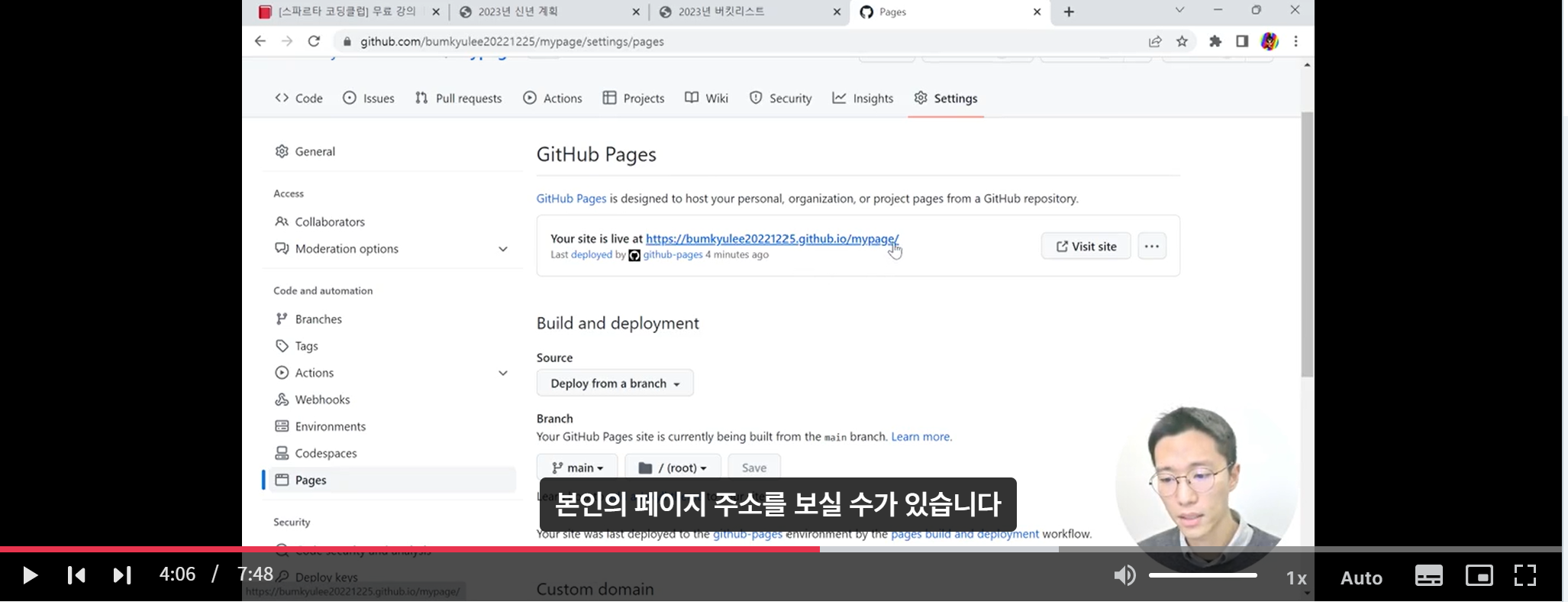This screenshot has height=602, width=1568.
Task: Open the live site URL link
Action: [772, 238]
